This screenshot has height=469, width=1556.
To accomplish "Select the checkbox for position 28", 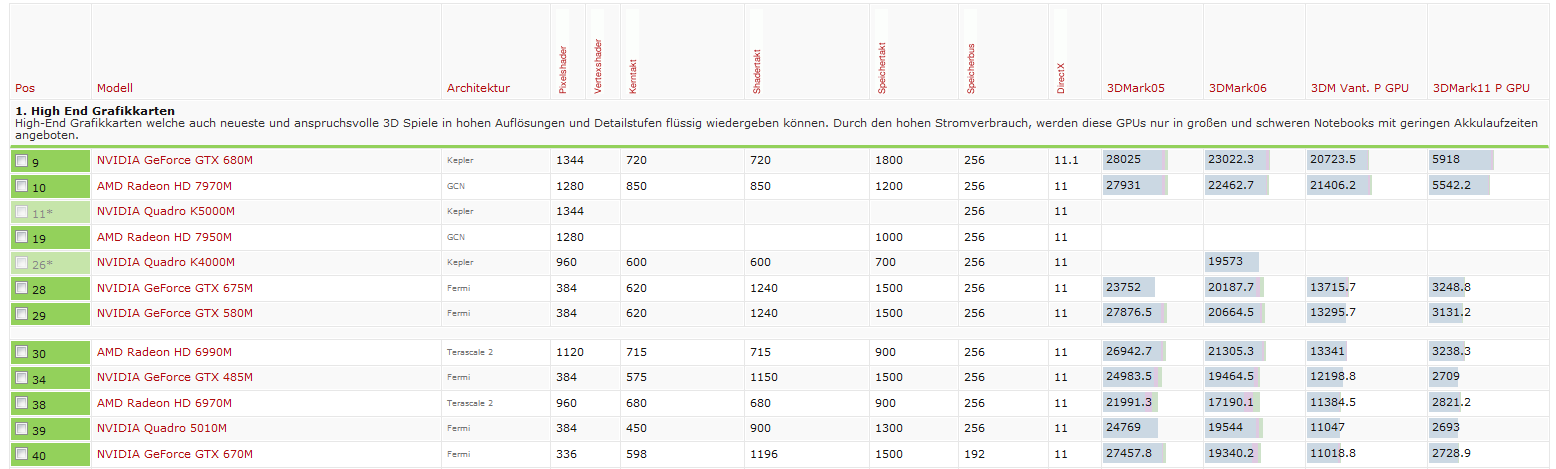I will pos(22,288).
